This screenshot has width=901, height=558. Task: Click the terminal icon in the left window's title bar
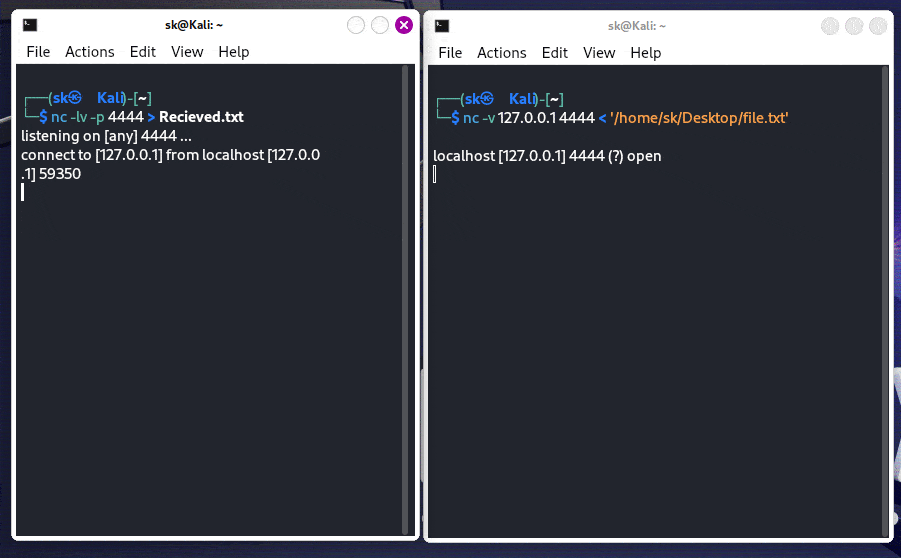[31, 25]
